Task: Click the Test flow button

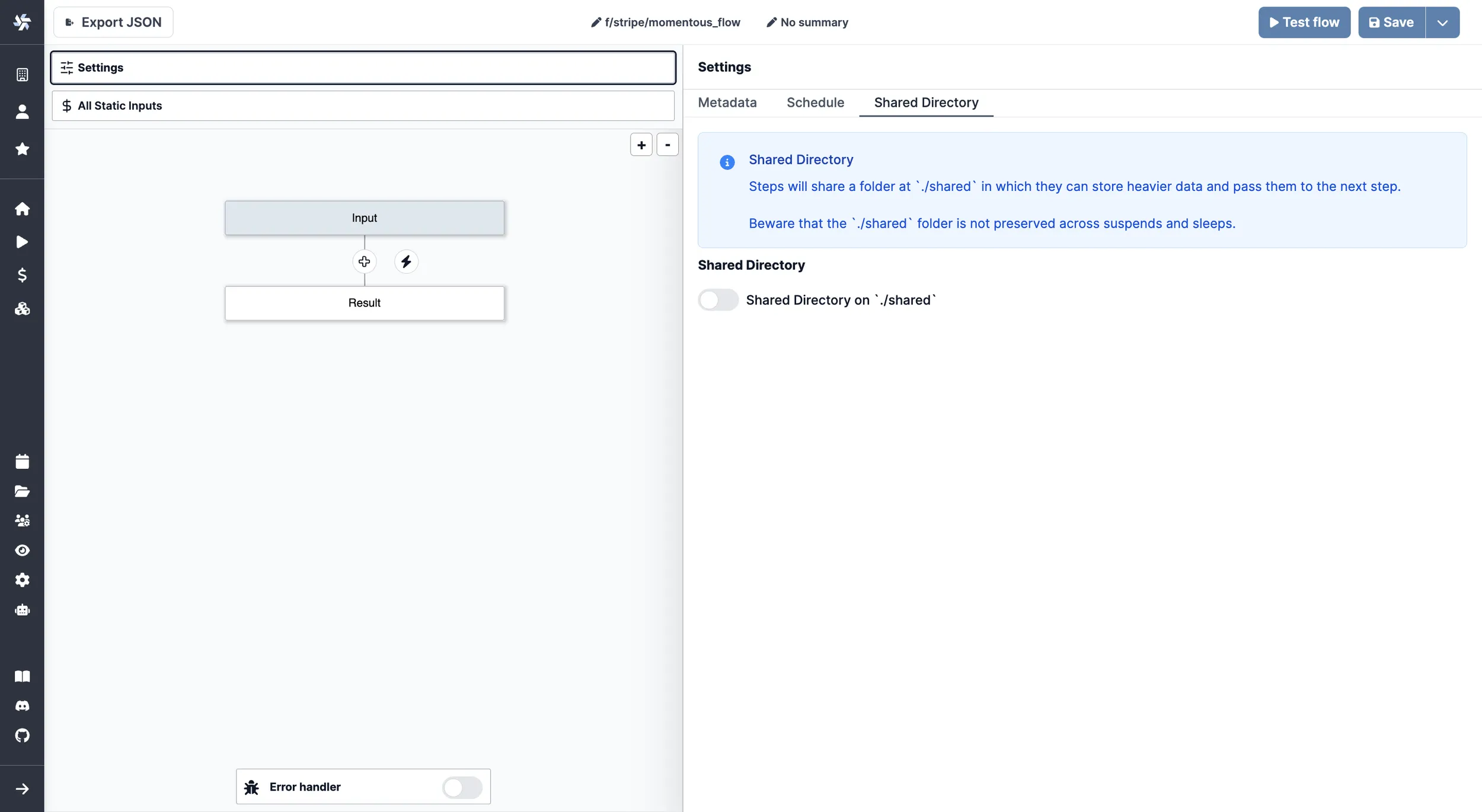Action: (x=1304, y=22)
